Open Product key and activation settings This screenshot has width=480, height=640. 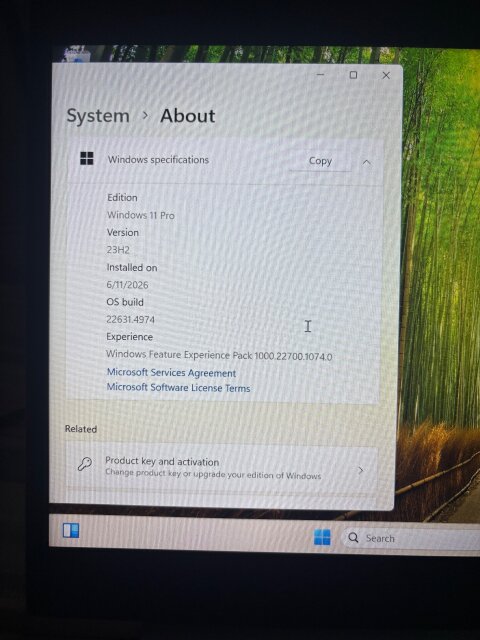(x=222, y=467)
